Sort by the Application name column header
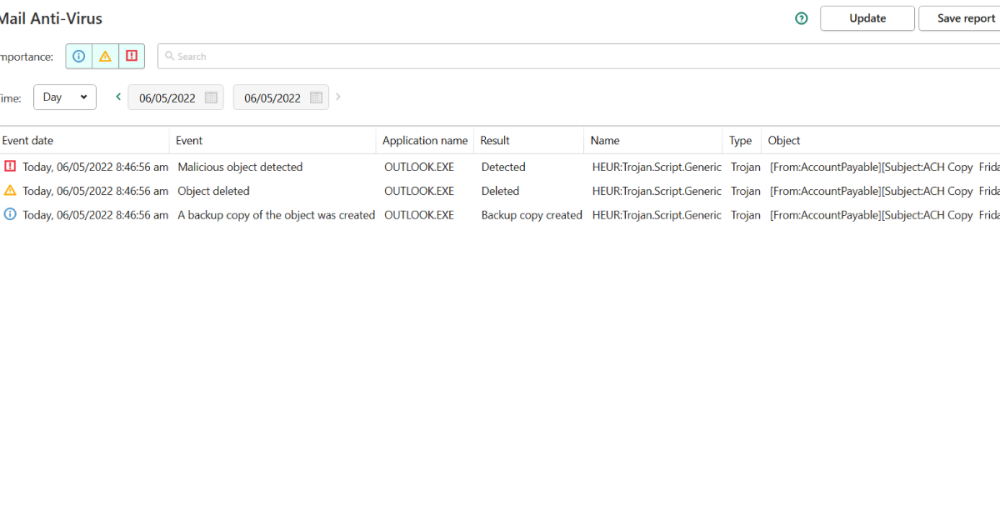Viewport: 1000px width, 521px height. (425, 140)
